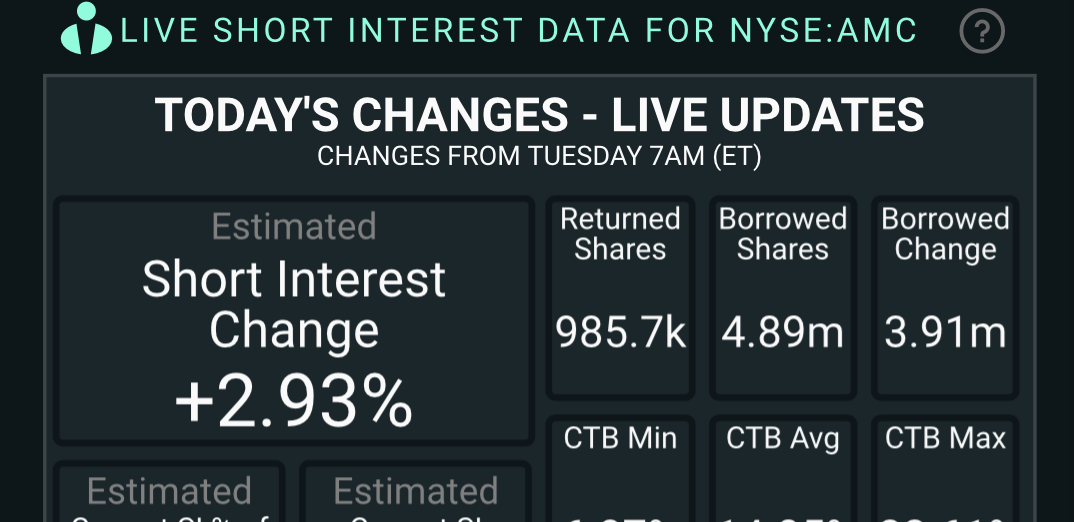Click Estimated label above Short Interest Change
This screenshot has height=522, width=1074.
click(x=294, y=226)
